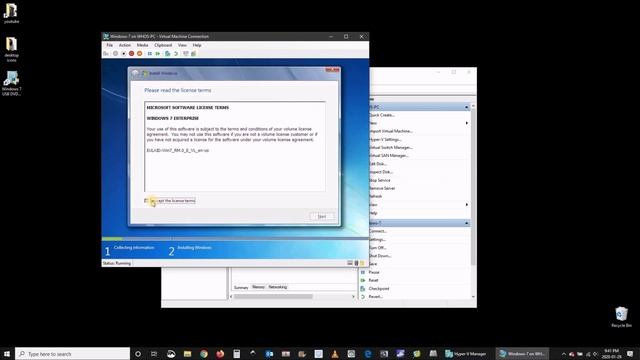Expand the New submenu arrow in Actions
This screenshot has width=640, height=360.
467,123
